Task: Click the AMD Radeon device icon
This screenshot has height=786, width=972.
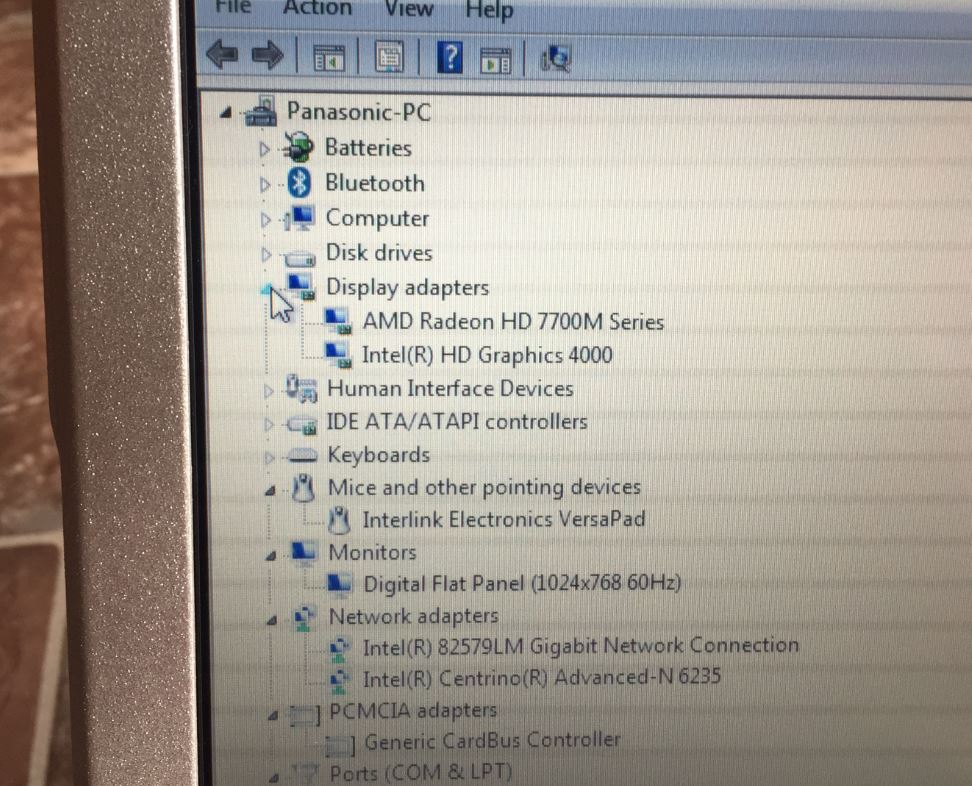Action: pos(338,320)
